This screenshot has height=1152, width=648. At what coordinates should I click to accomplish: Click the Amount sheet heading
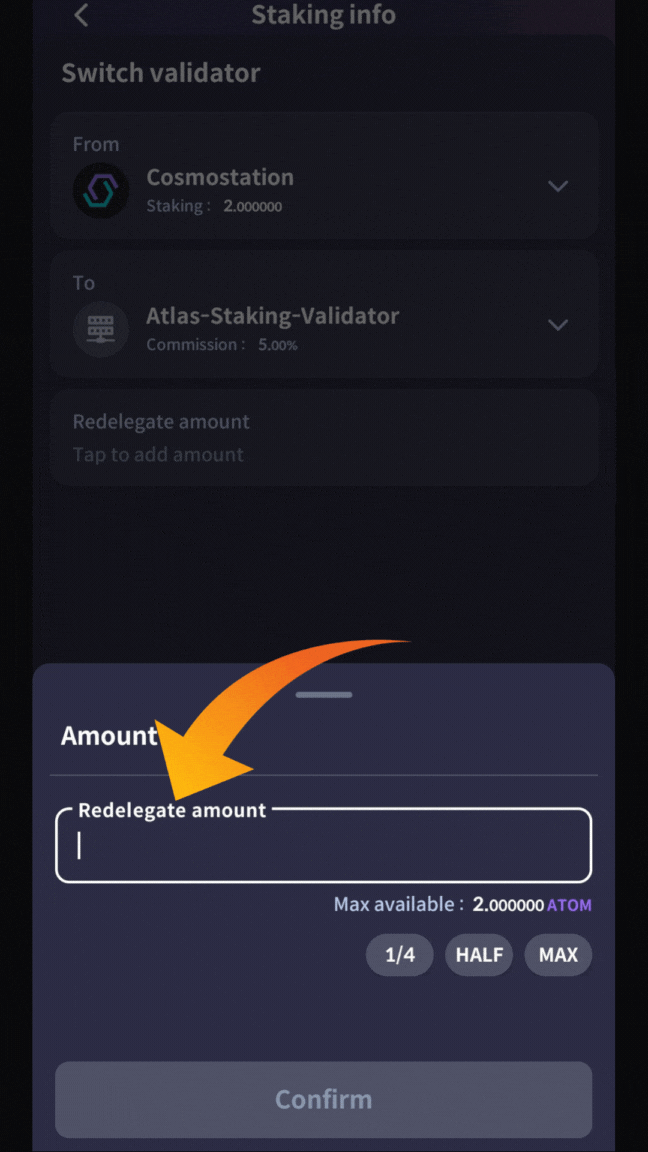coord(109,736)
